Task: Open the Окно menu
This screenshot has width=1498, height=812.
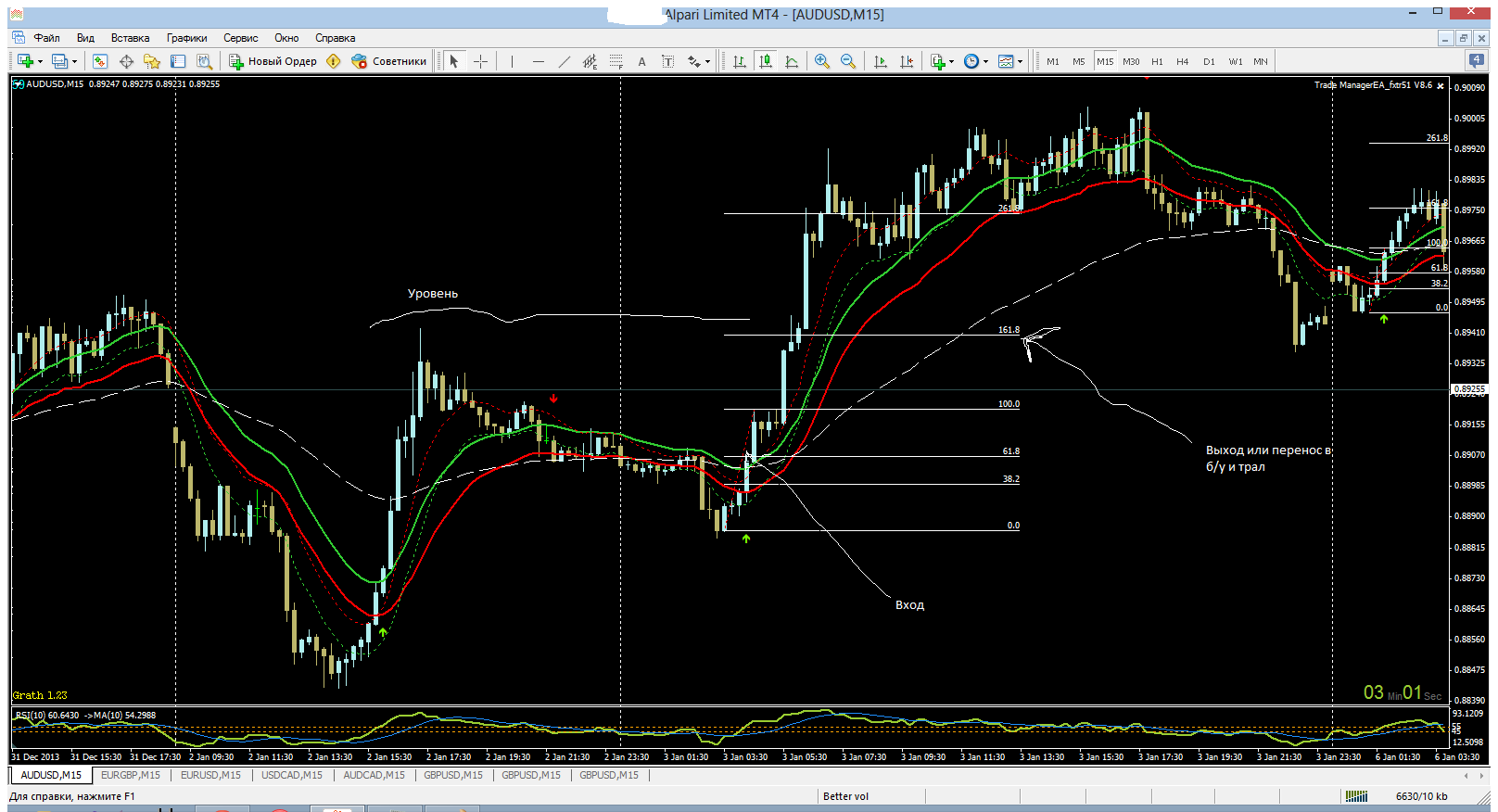Action: click(x=286, y=38)
